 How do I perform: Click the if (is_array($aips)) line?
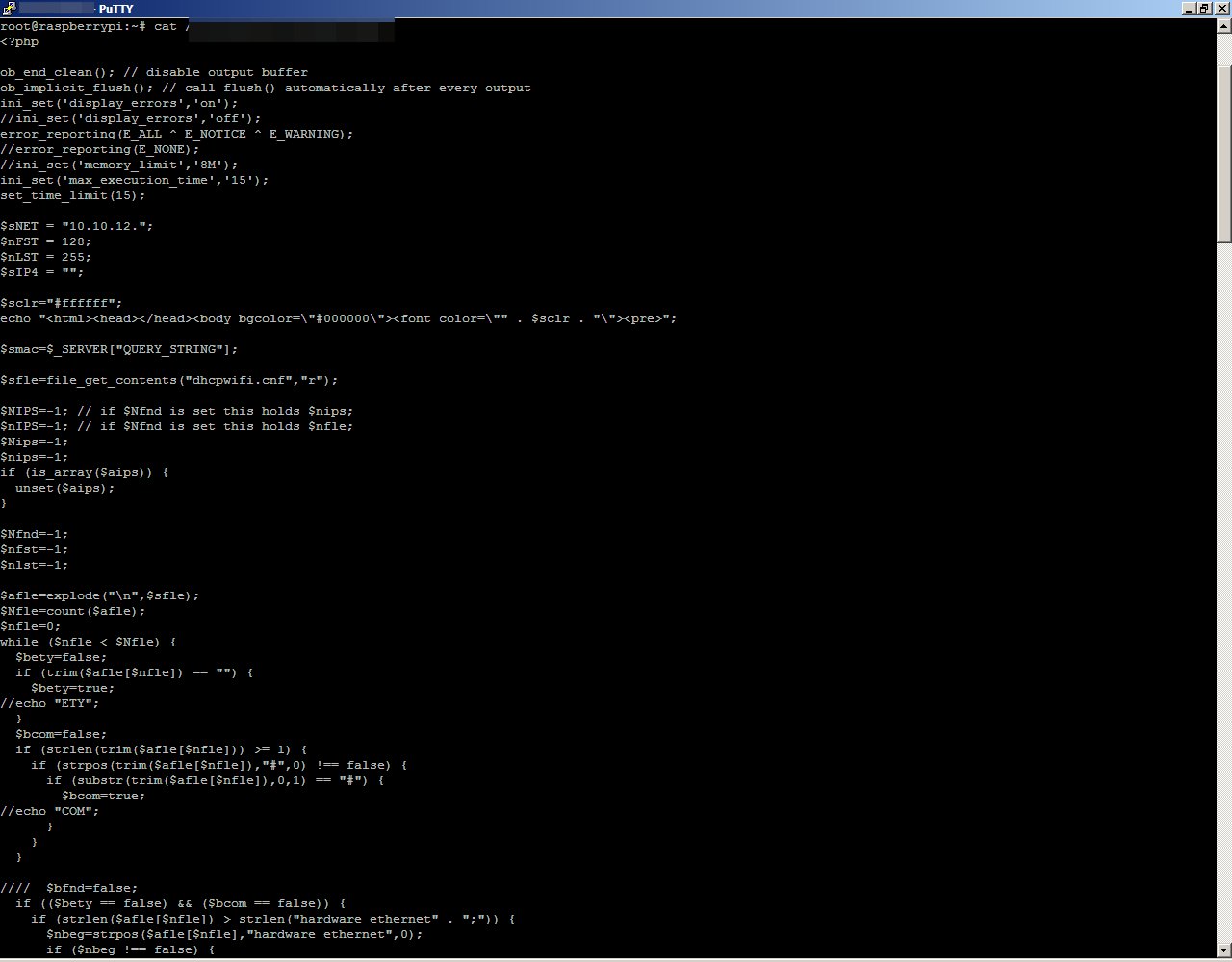pos(85,472)
